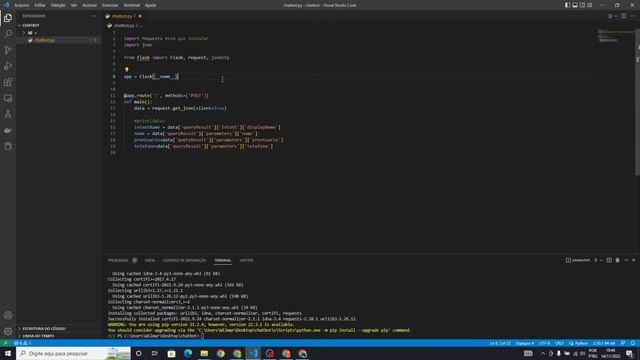Open the Ajuda menu
The width and height of the screenshot is (640, 360).
(151, 5)
